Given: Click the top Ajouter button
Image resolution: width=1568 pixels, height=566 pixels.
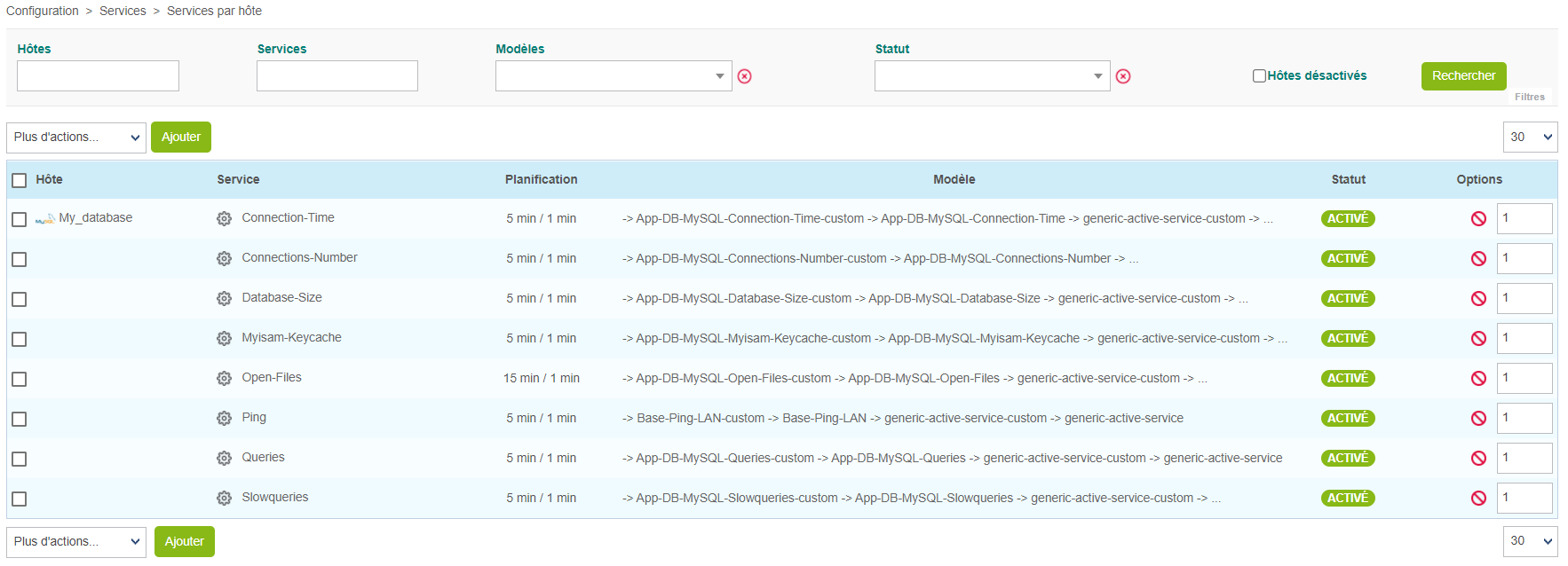Looking at the screenshot, I should [181, 138].
